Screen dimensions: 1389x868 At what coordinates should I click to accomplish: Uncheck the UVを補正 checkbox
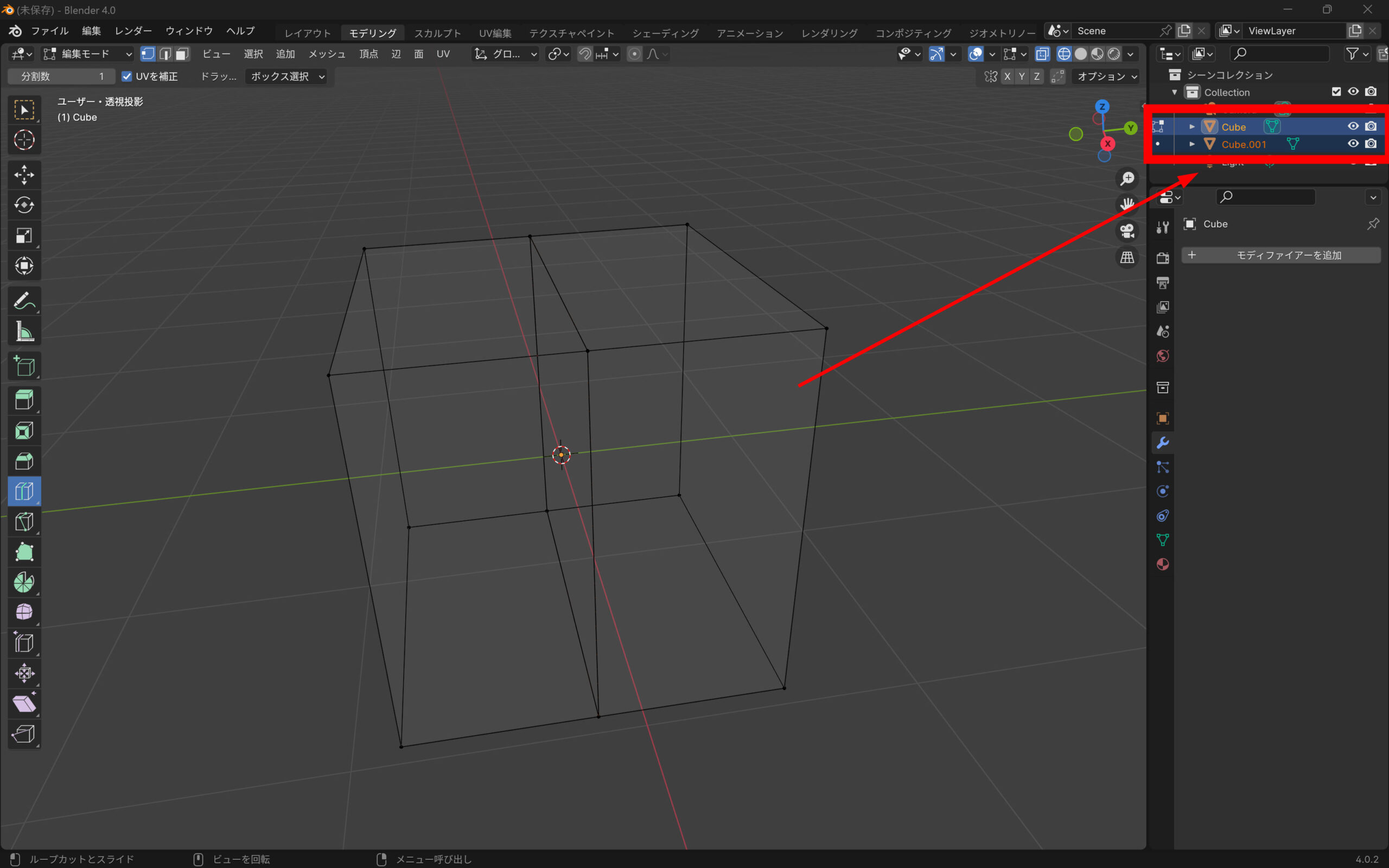coord(127,76)
